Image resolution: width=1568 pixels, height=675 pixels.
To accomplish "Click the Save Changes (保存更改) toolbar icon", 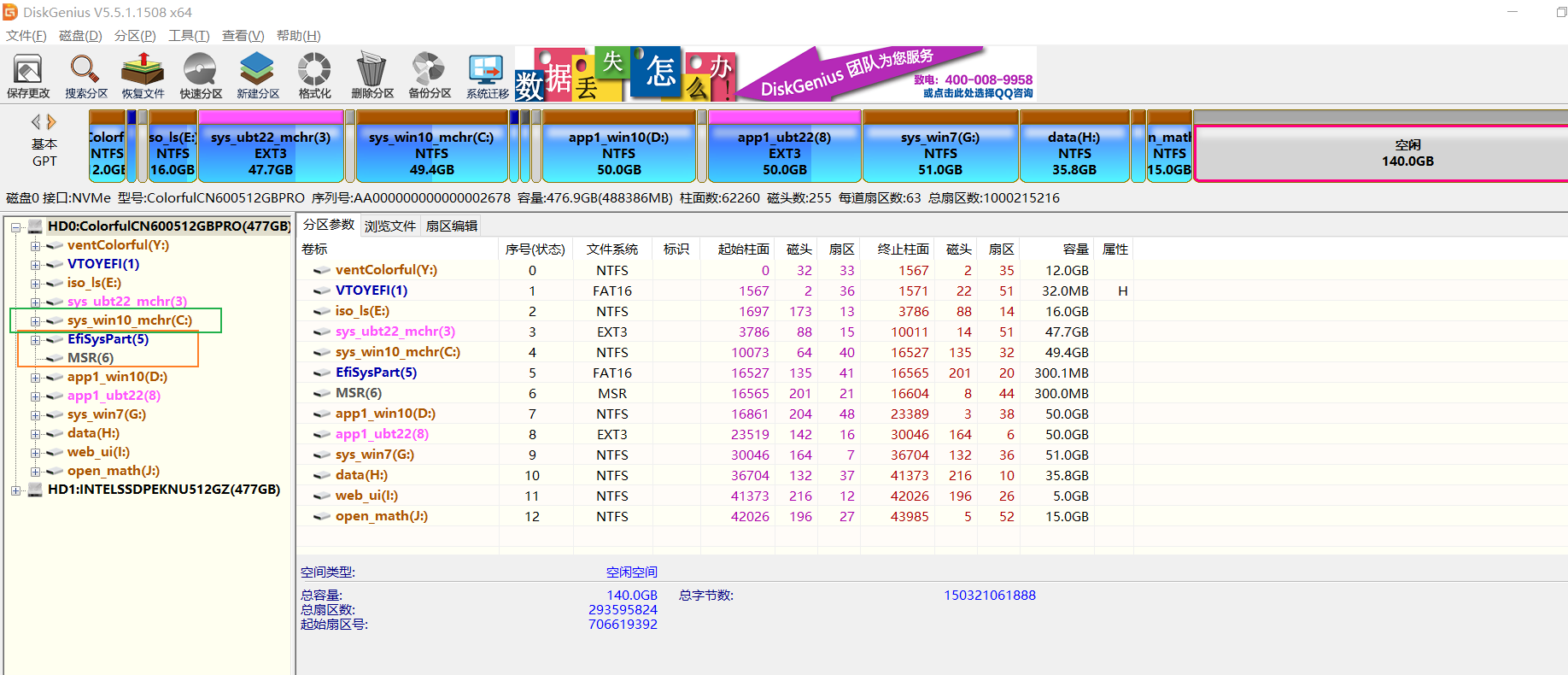I will [x=28, y=75].
